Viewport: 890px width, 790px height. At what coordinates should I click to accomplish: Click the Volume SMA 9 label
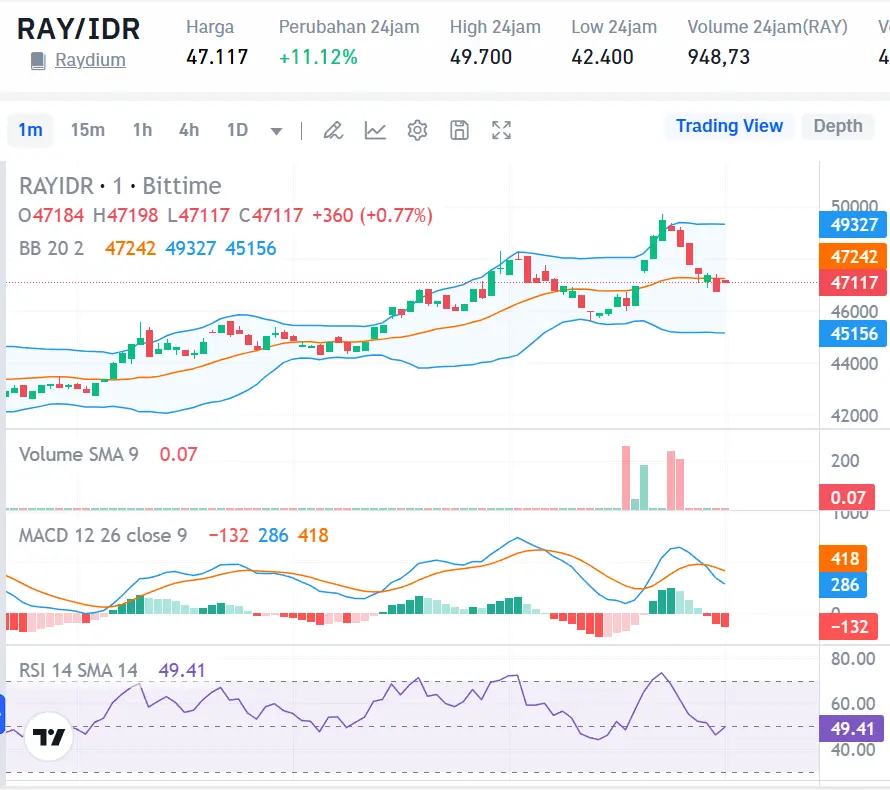80,454
